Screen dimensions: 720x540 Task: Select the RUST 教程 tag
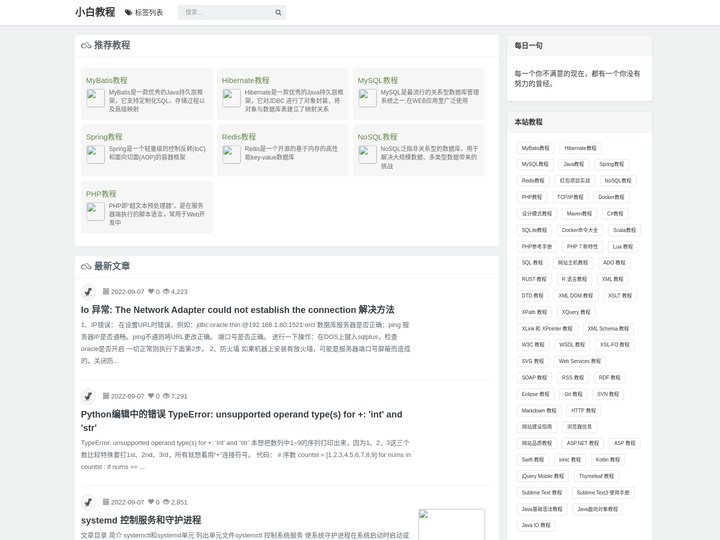click(x=534, y=279)
